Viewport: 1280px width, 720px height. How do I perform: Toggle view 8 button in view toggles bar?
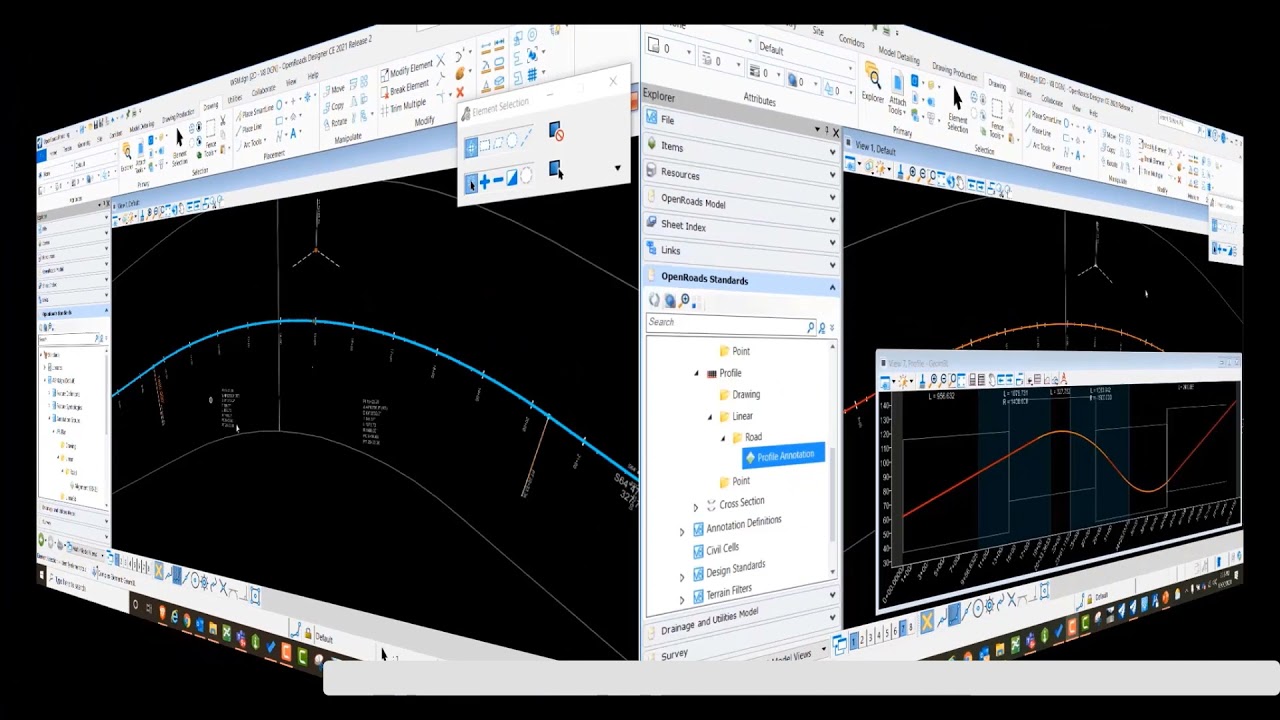pyautogui.click(x=910, y=627)
